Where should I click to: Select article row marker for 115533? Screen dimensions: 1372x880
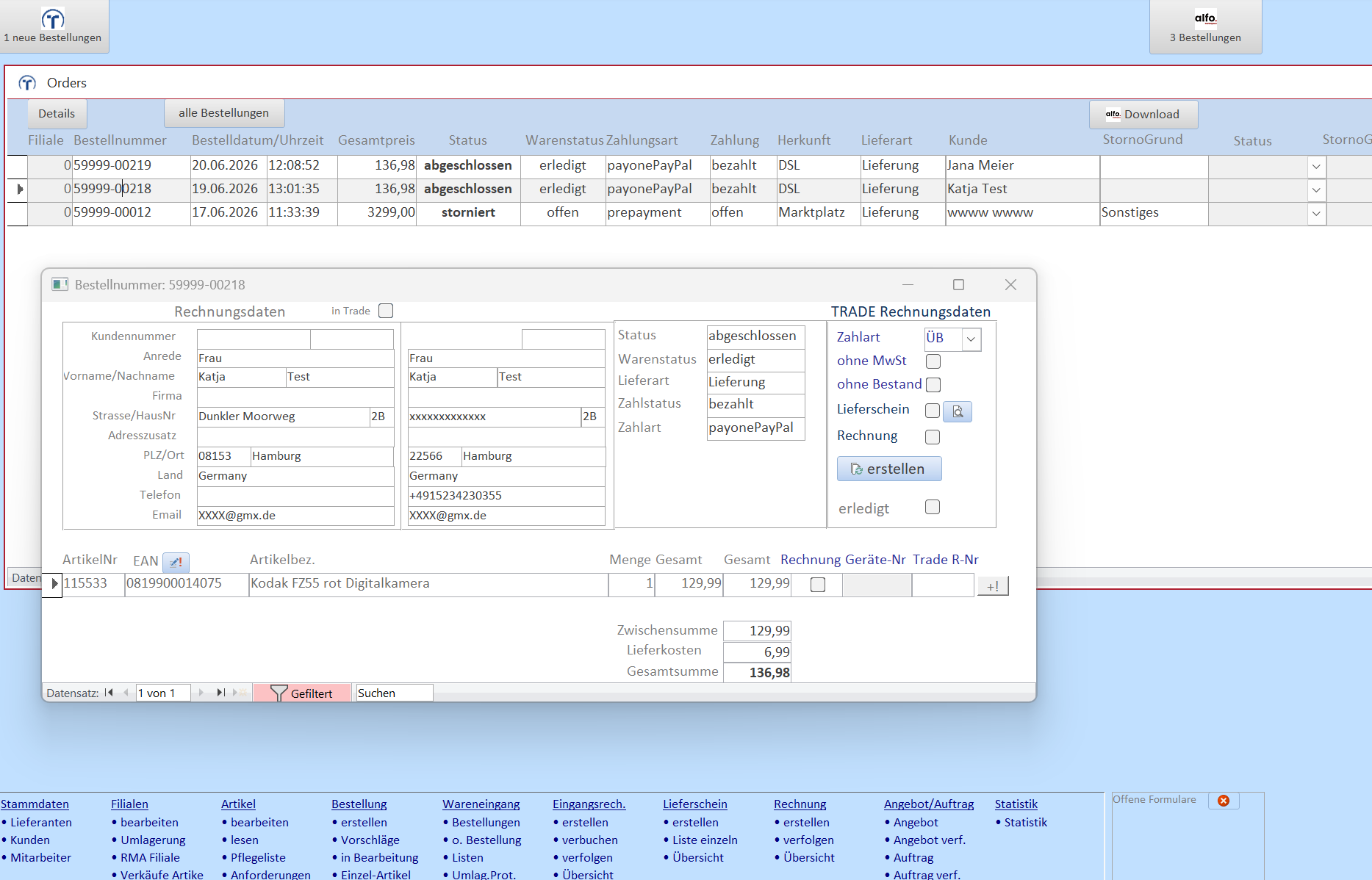52,584
